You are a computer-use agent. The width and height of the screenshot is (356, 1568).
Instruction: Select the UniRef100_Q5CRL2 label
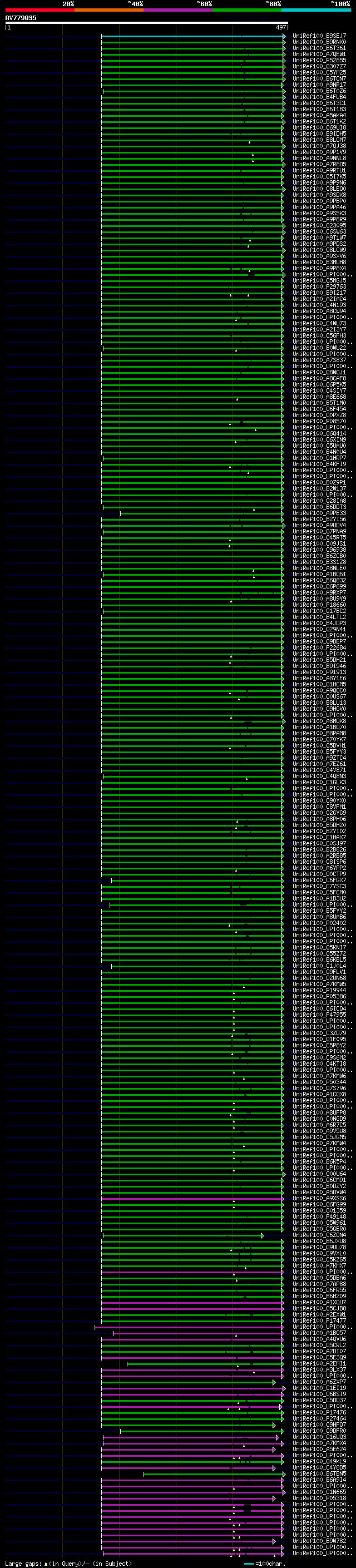(319, 1345)
